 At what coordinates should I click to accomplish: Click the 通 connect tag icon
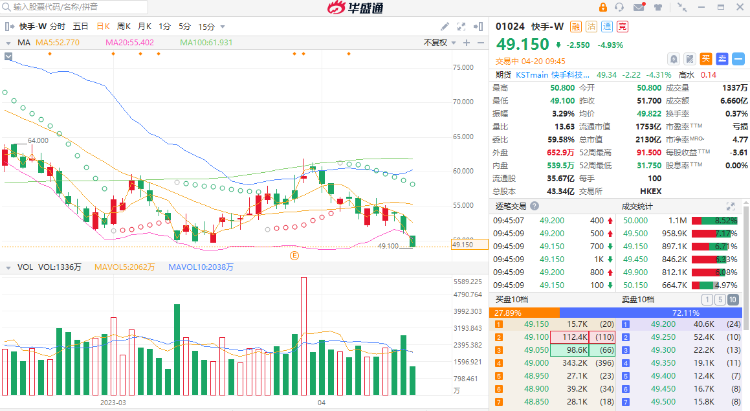(x=607, y=27)
